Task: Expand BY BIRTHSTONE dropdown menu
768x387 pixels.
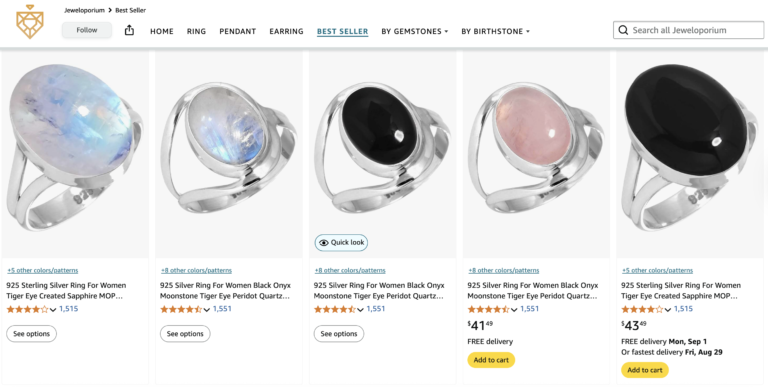Action: click(495, 31)
